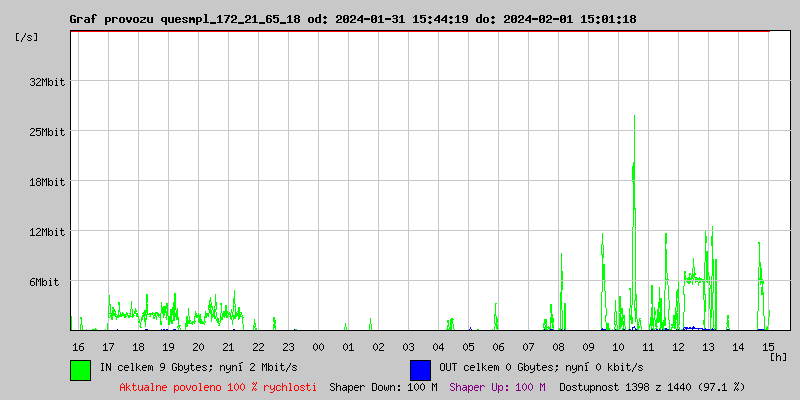
Task: Click the '[h]' hours axis label
Action: point(779,357)
